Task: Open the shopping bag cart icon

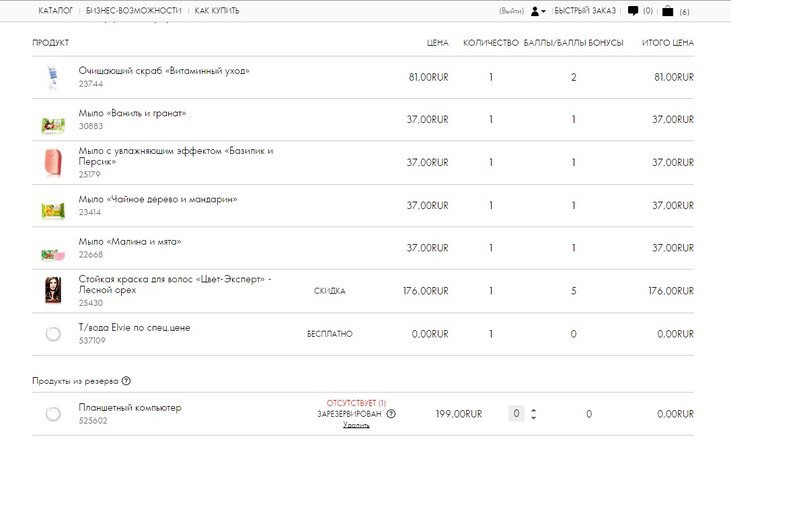Action: coord(668,11)
